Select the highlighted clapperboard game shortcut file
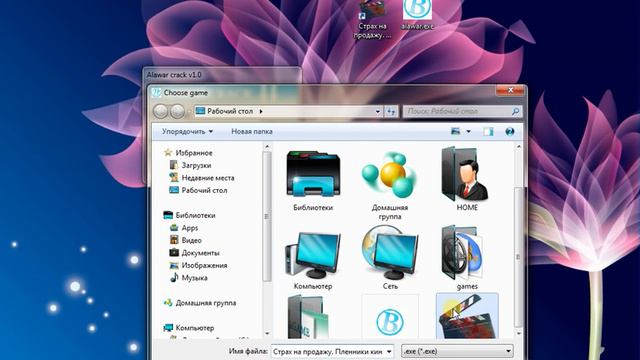The image size is (640, 360). [467, 316]
